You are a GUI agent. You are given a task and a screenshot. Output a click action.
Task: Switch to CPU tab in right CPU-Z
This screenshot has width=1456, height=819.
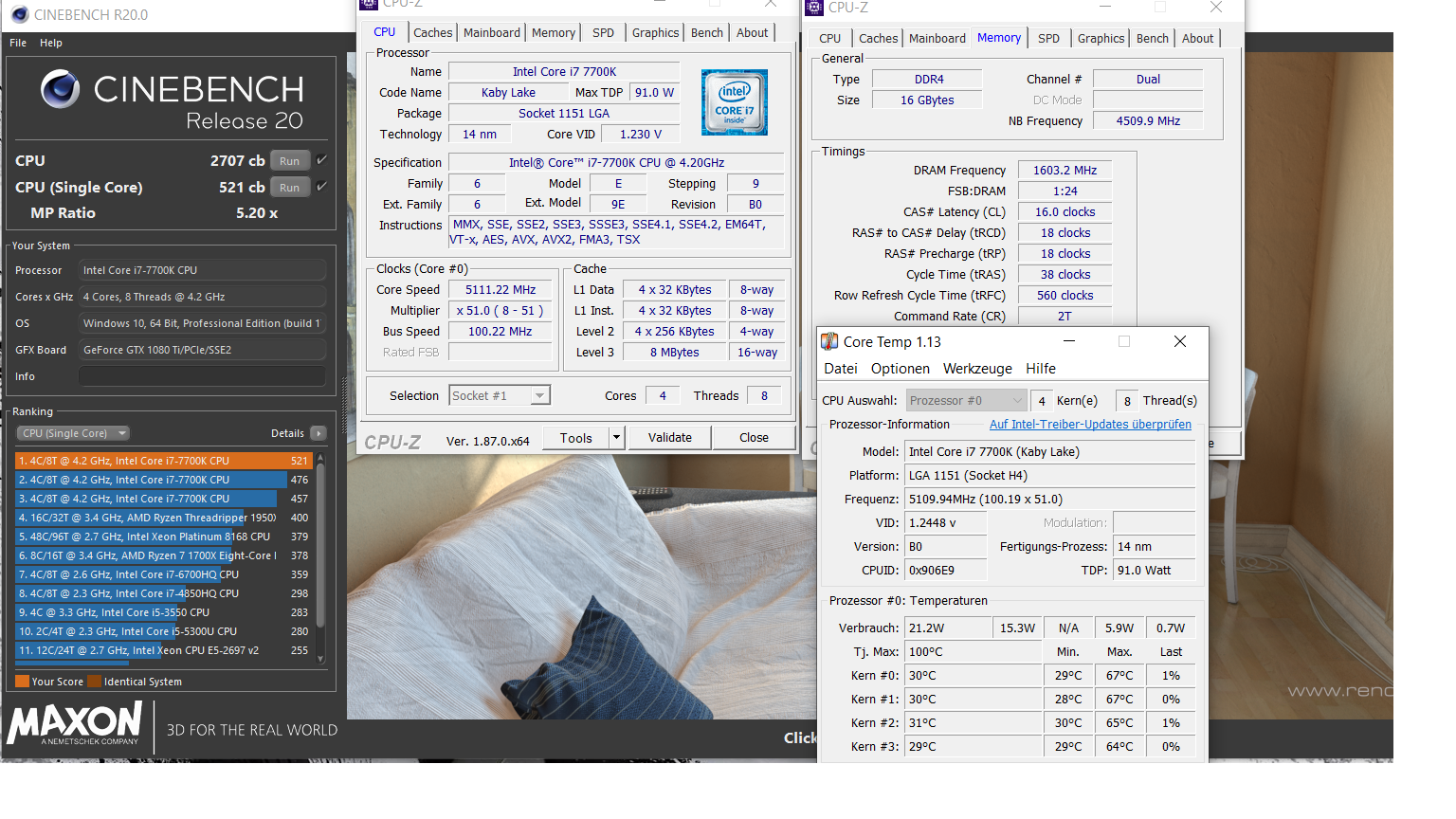click(829, 39)
